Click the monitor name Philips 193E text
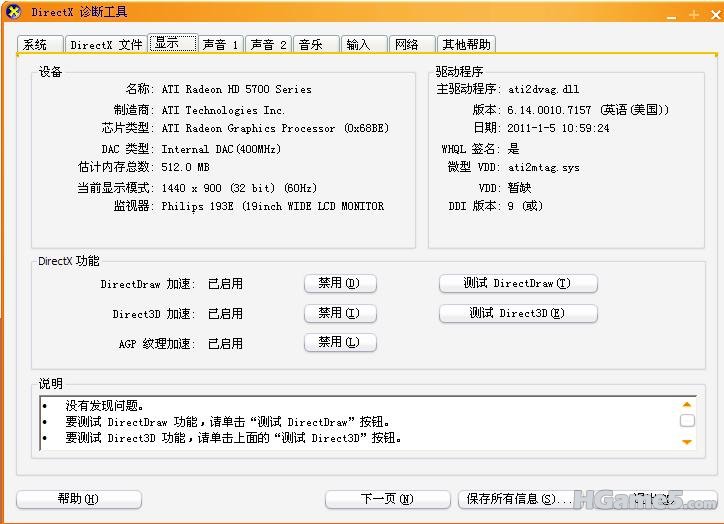 (272, 206)
